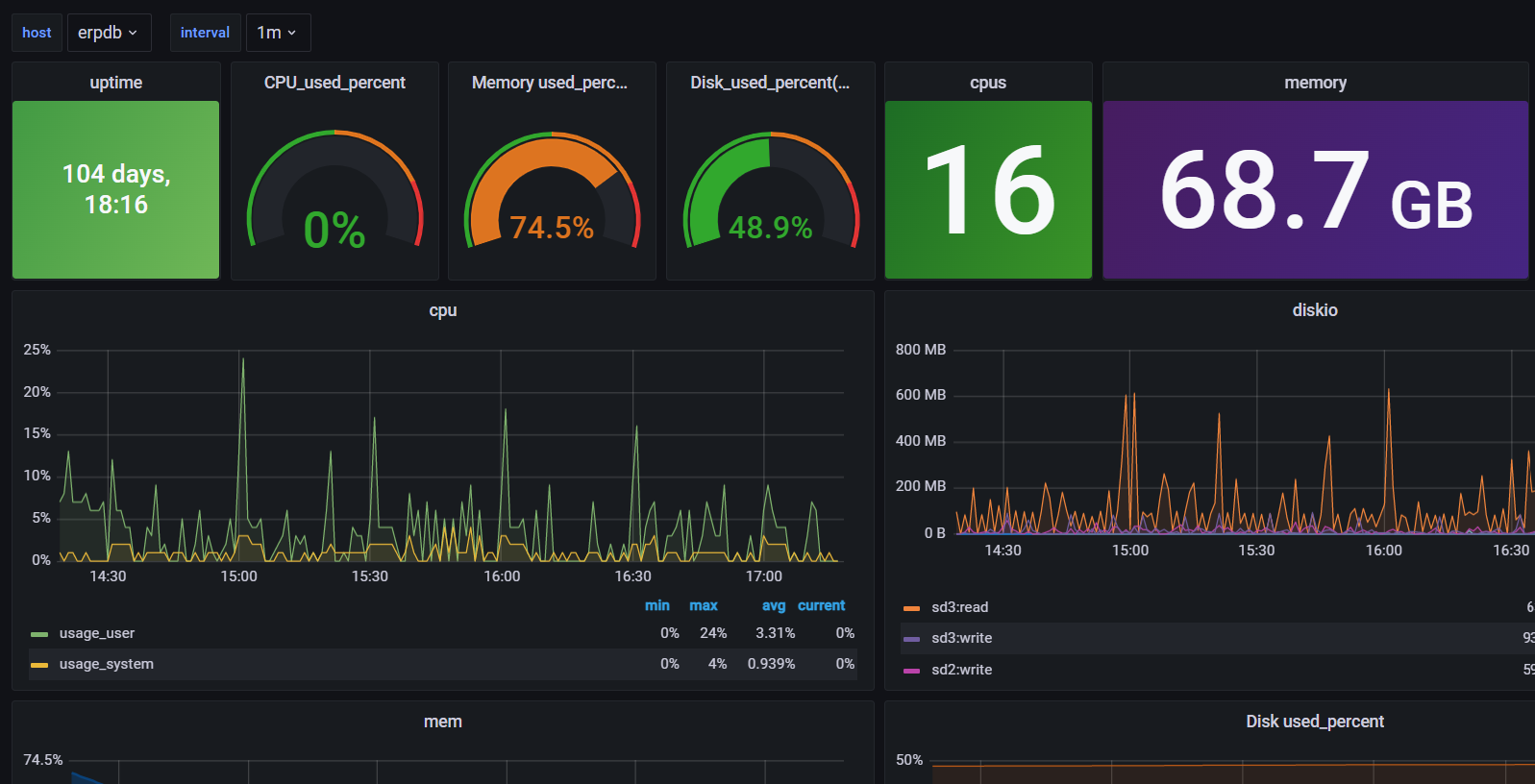
Task: Open the host erpdb dropdown
Action: [109, 33]
